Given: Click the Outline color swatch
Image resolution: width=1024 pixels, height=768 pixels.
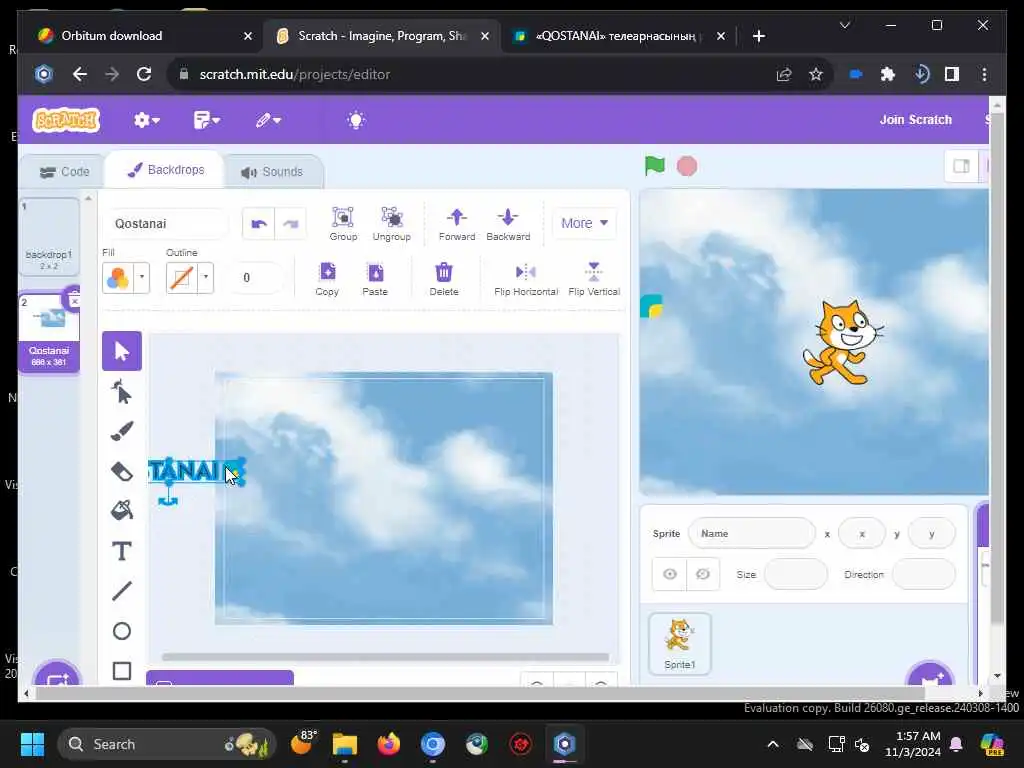Looking at the screenshot, I should pyautogui.click(x=182, y=278).
